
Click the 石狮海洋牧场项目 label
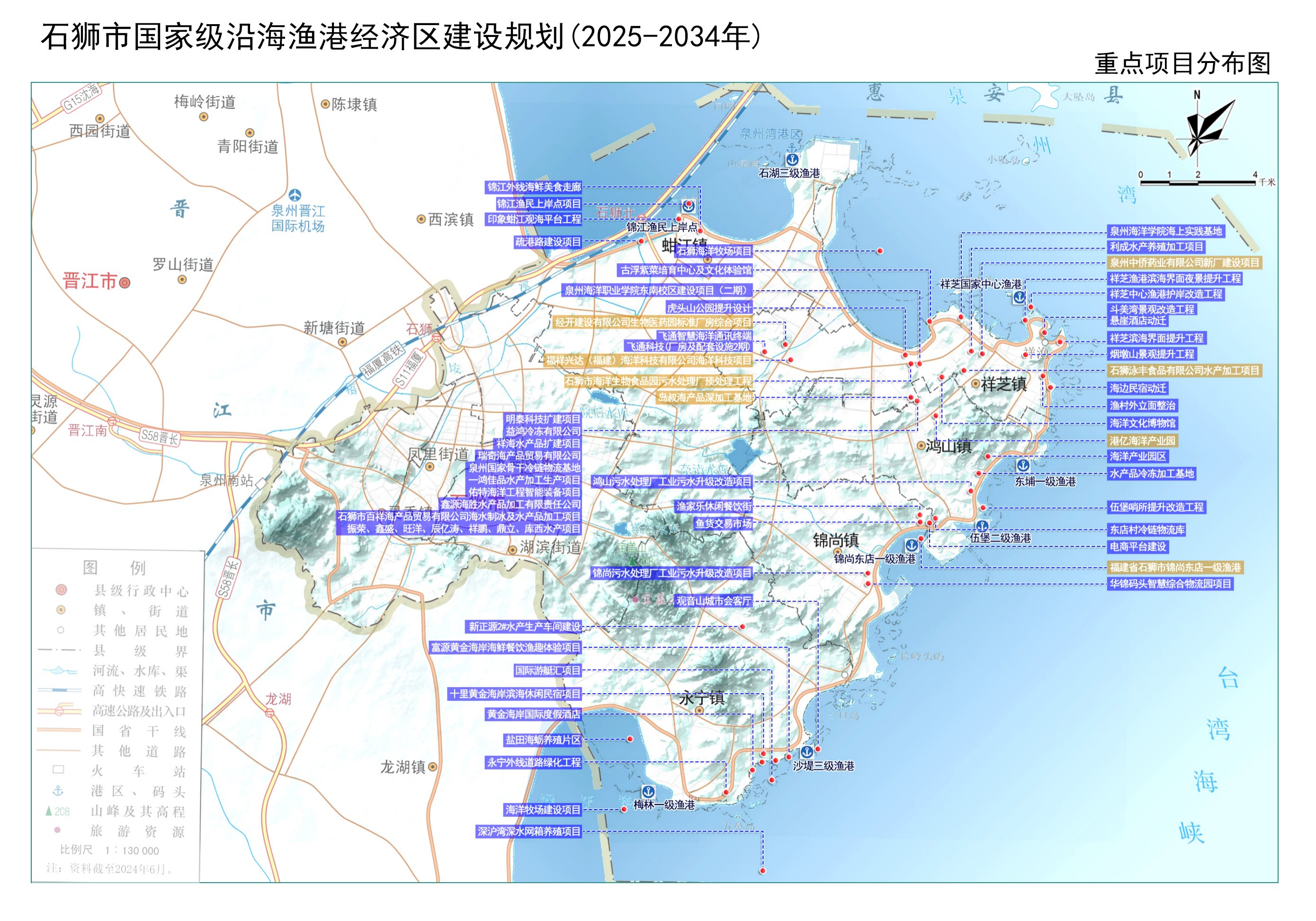coord(714,251)
